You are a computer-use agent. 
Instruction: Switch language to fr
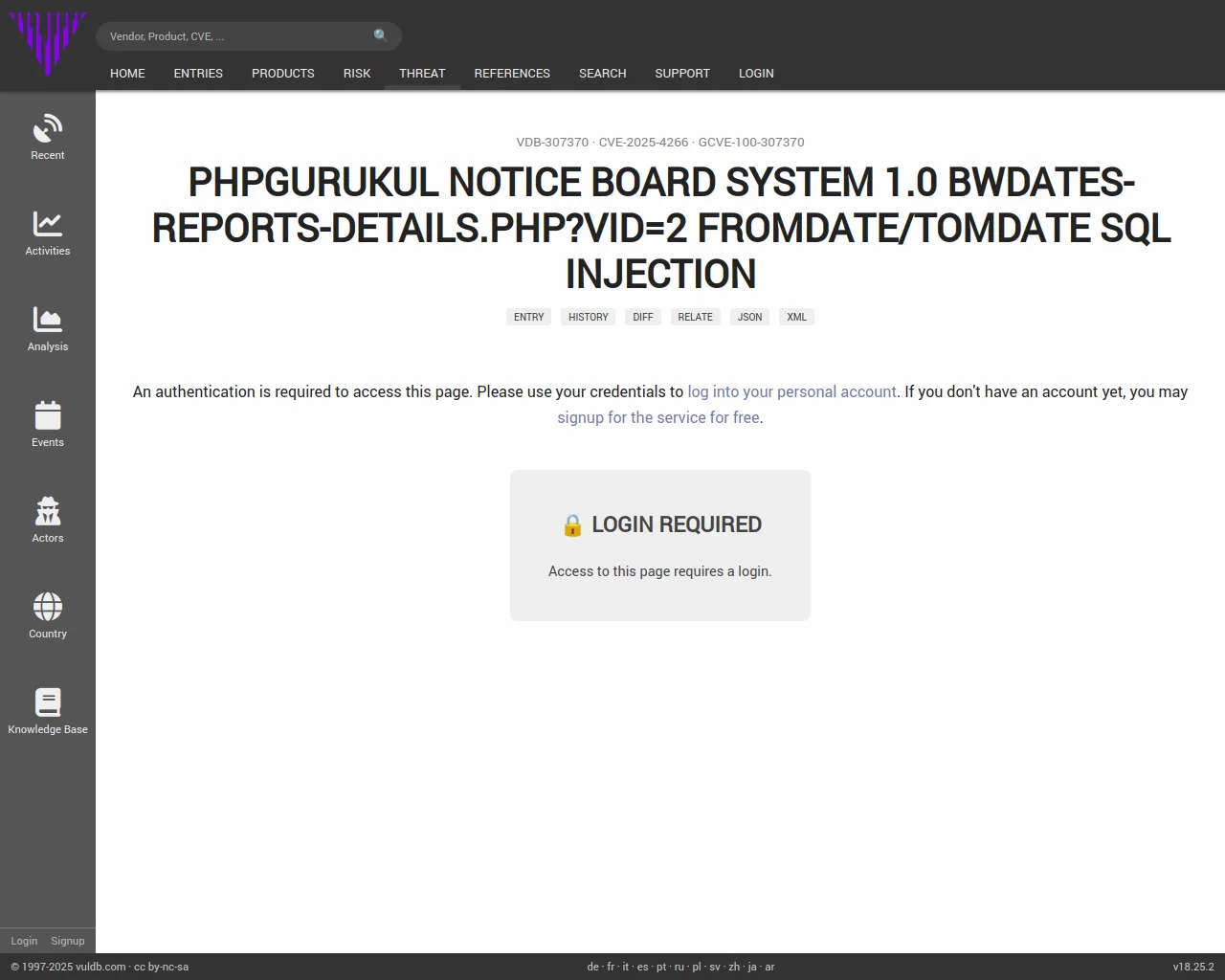[611, 967]
